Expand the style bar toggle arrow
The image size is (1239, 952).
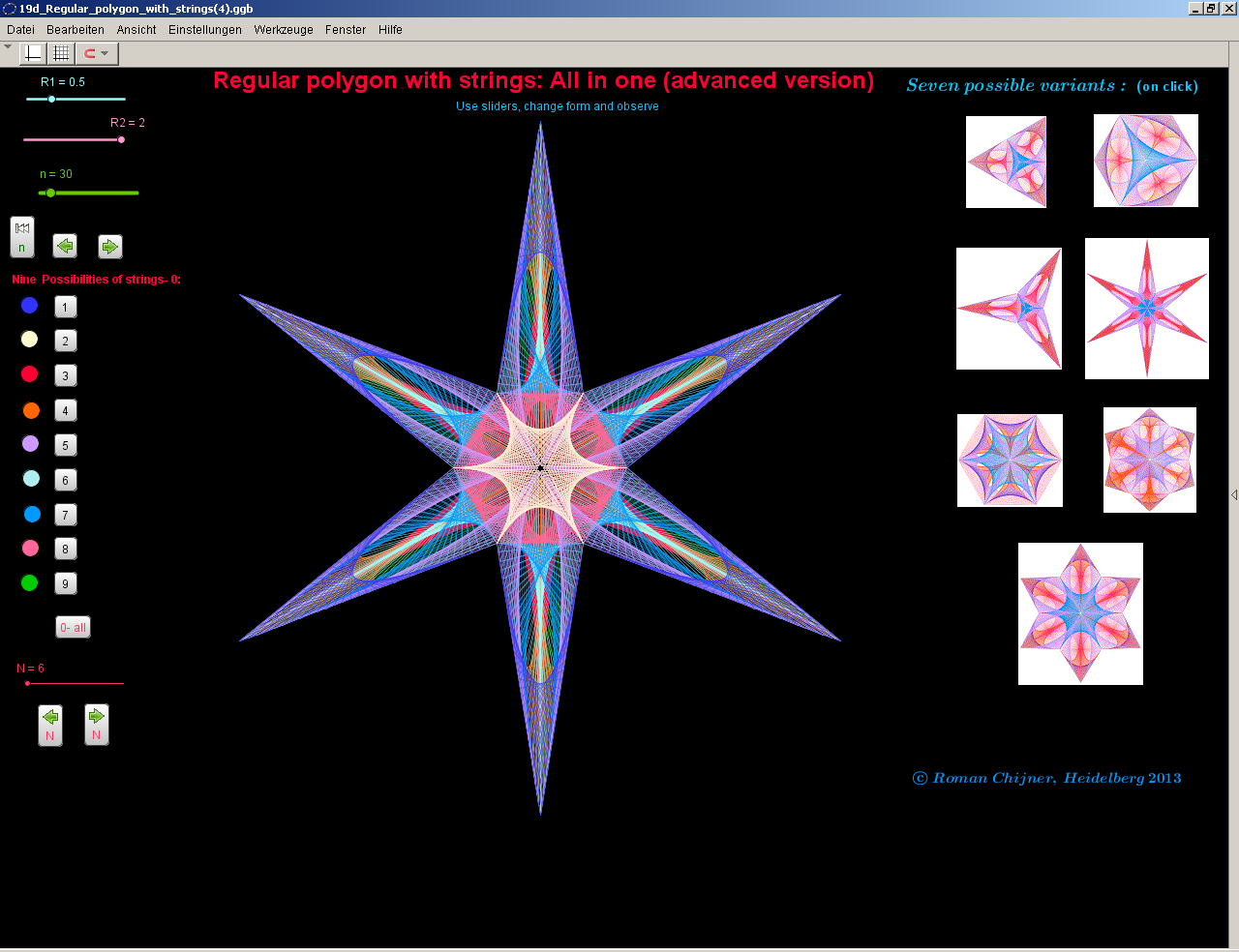coord(8,46)
